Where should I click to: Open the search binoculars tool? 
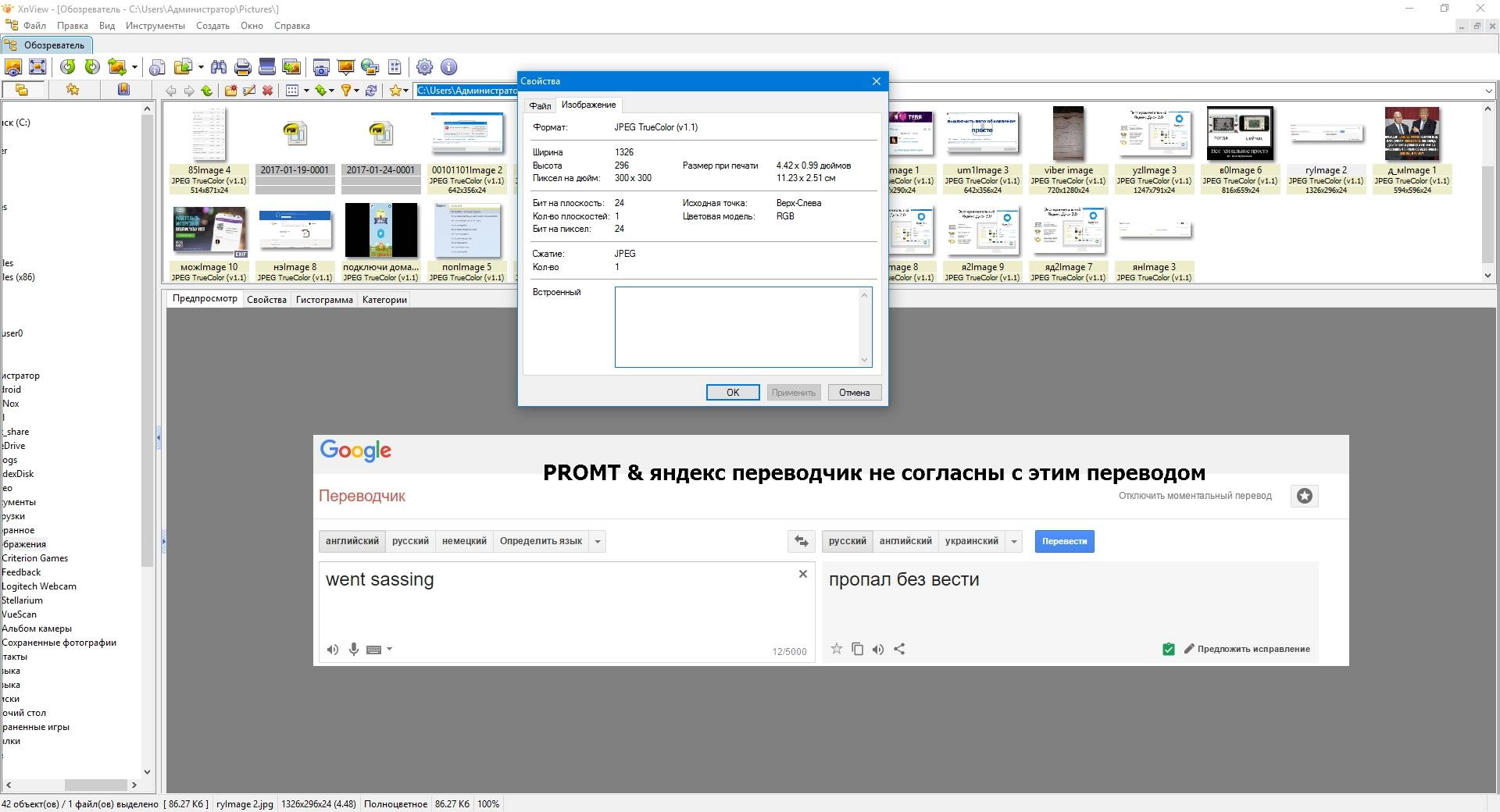(219, 66)
